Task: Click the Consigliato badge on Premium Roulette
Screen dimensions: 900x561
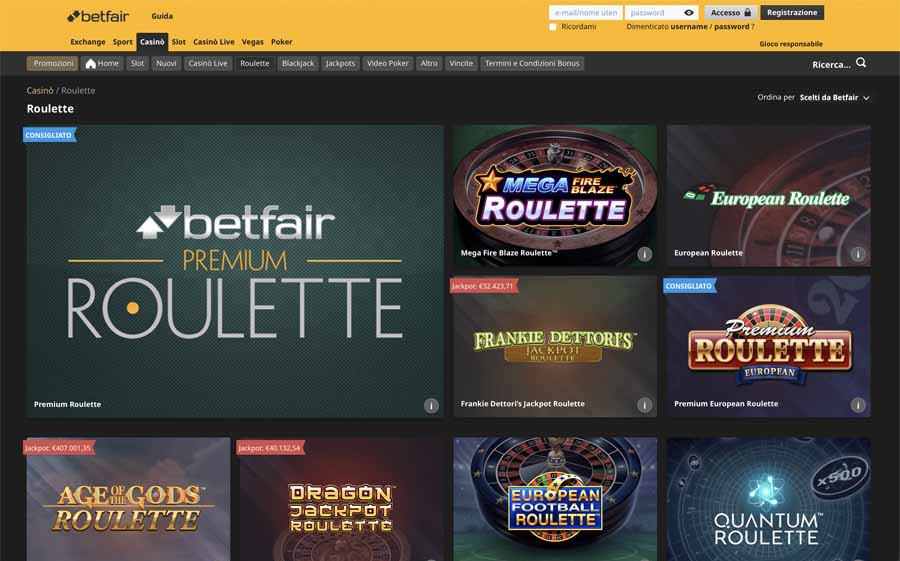Action: (x=49, y=136)
